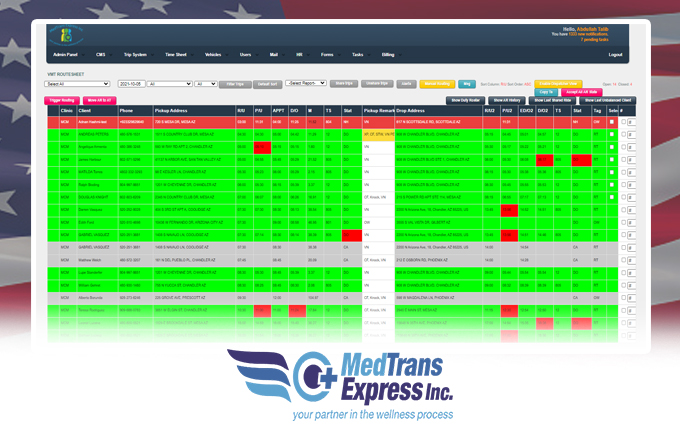Open the Forms menu

point(327,55)
